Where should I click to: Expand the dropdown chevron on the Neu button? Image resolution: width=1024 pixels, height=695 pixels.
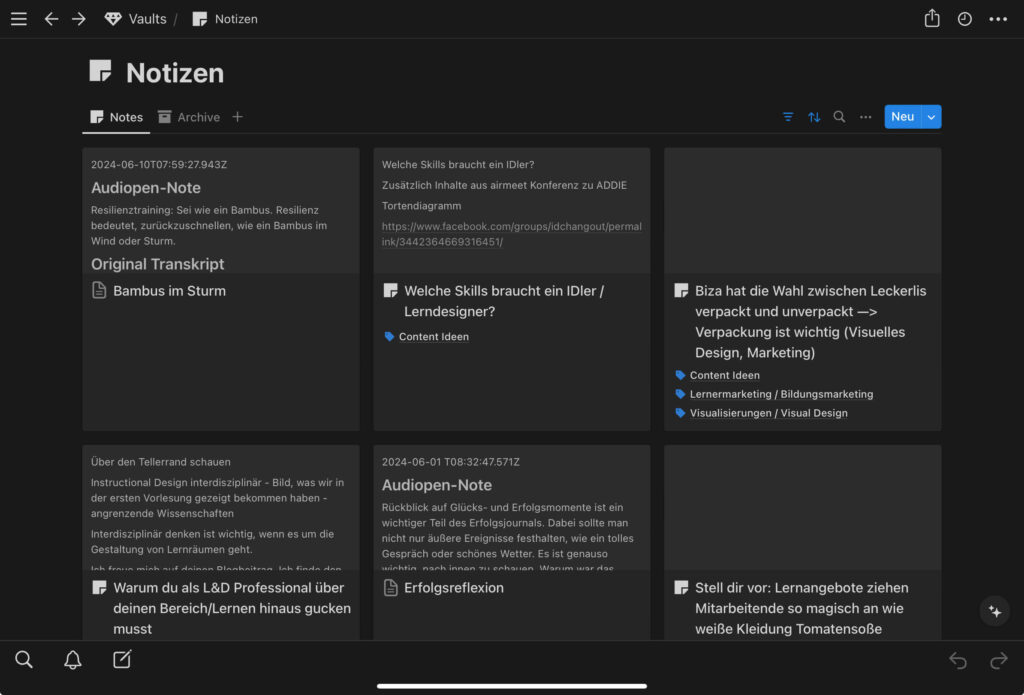tap(931, 116)
